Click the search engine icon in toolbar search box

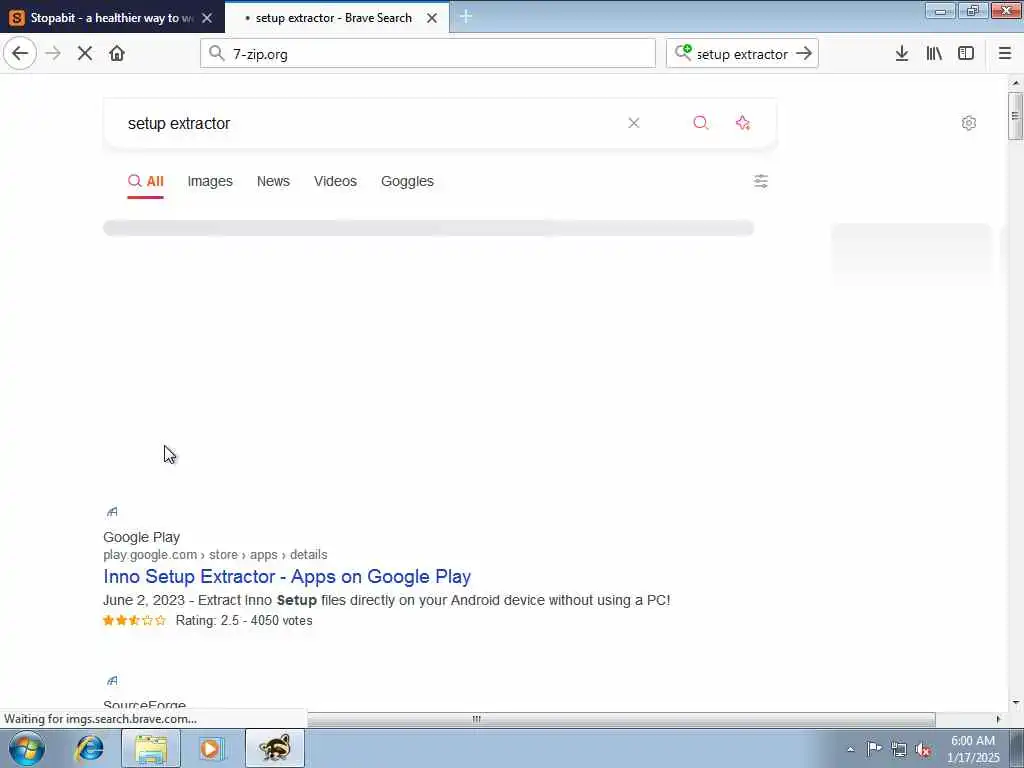683,52
